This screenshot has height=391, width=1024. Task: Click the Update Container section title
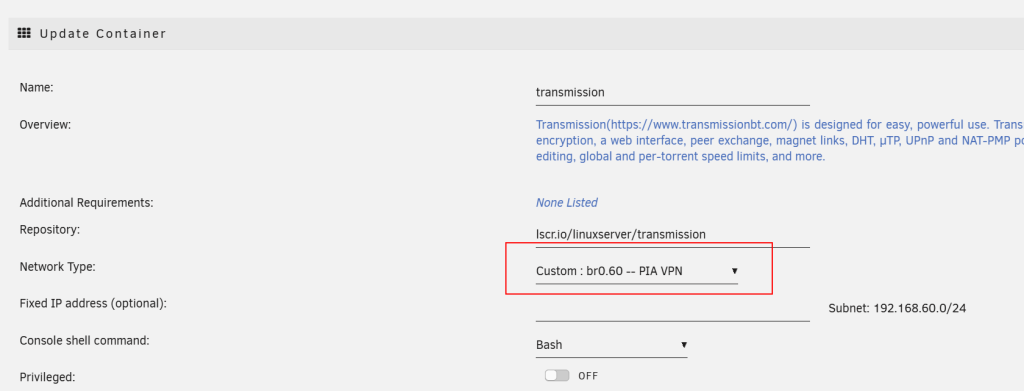click(x=103, y=33)
